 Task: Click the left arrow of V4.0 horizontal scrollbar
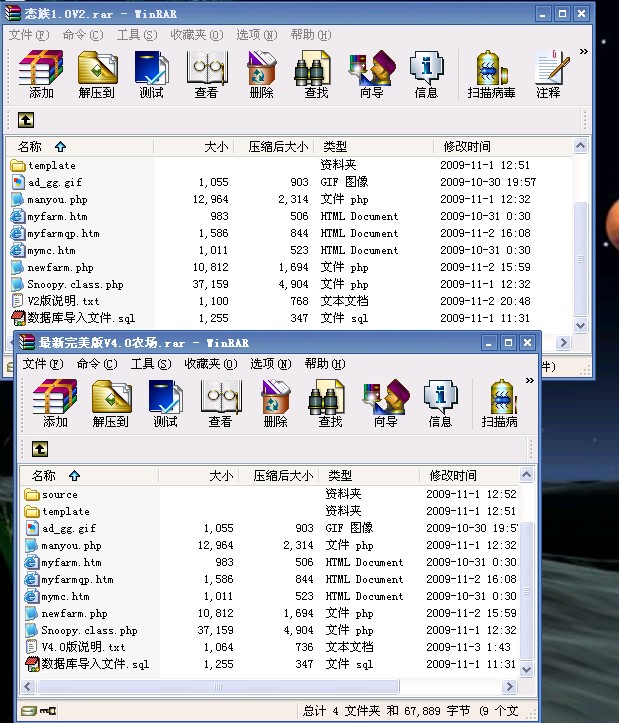pyautogui.click(x=28, y=687)
